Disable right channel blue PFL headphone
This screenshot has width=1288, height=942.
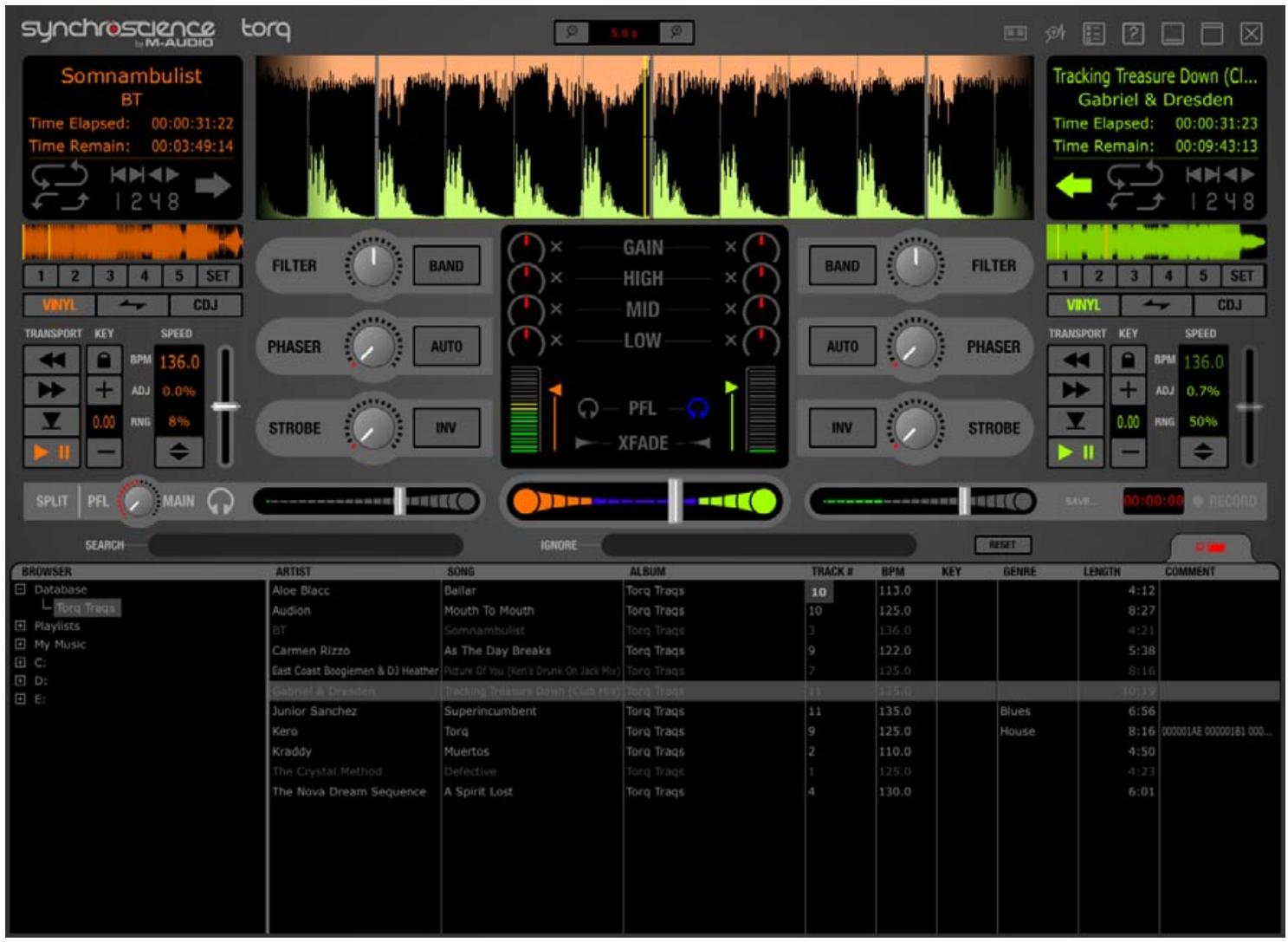tap(697, 408)
